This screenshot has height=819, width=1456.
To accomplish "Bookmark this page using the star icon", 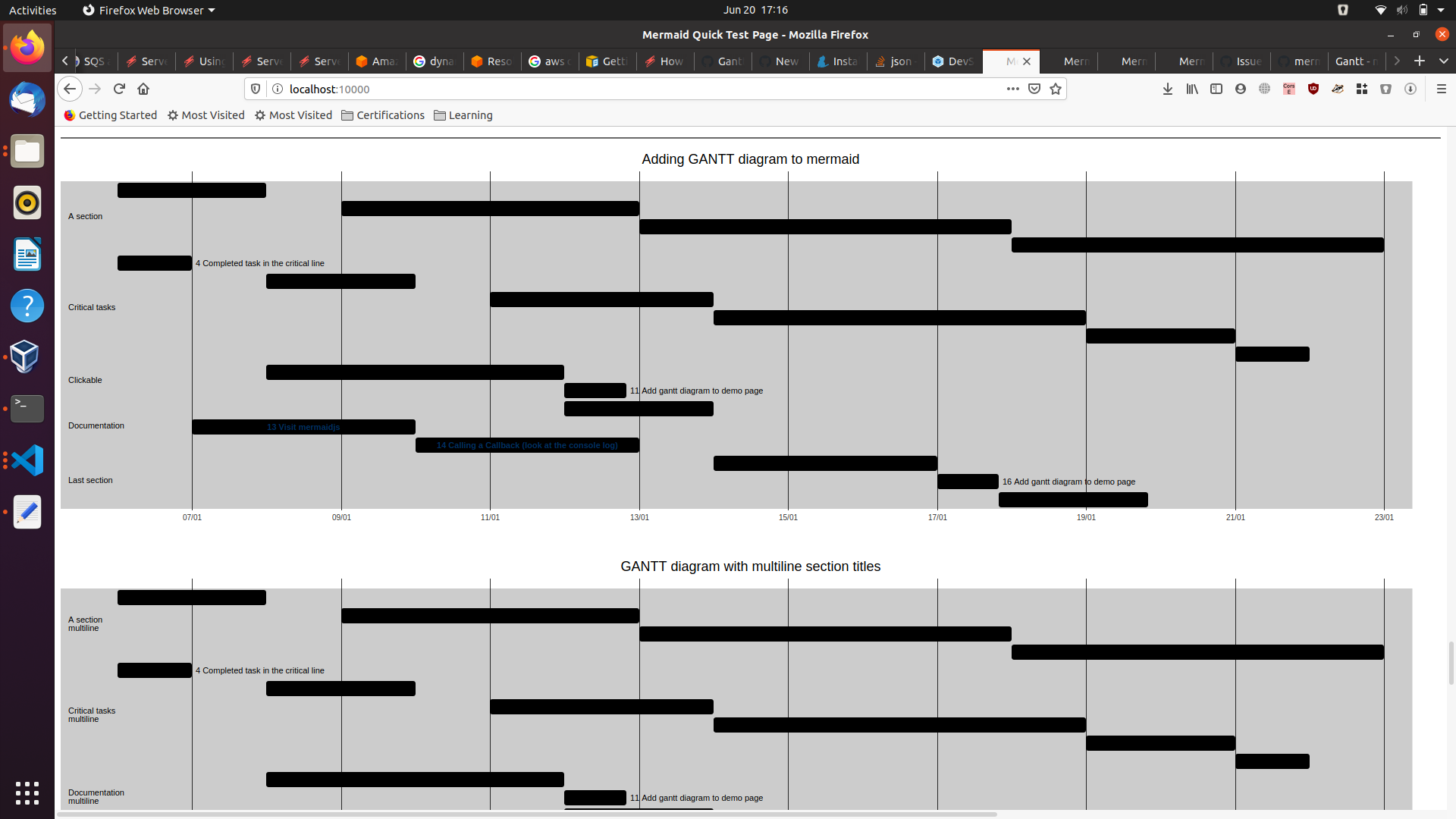I will tap(1056, 89).
